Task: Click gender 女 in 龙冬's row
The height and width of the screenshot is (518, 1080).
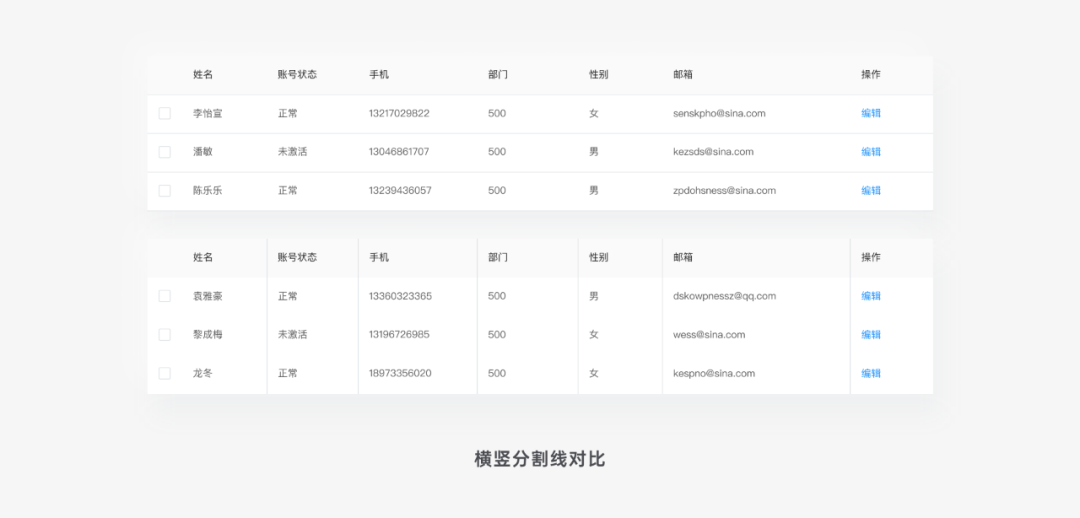Action: pyautogui.click(x=594, y=373)
